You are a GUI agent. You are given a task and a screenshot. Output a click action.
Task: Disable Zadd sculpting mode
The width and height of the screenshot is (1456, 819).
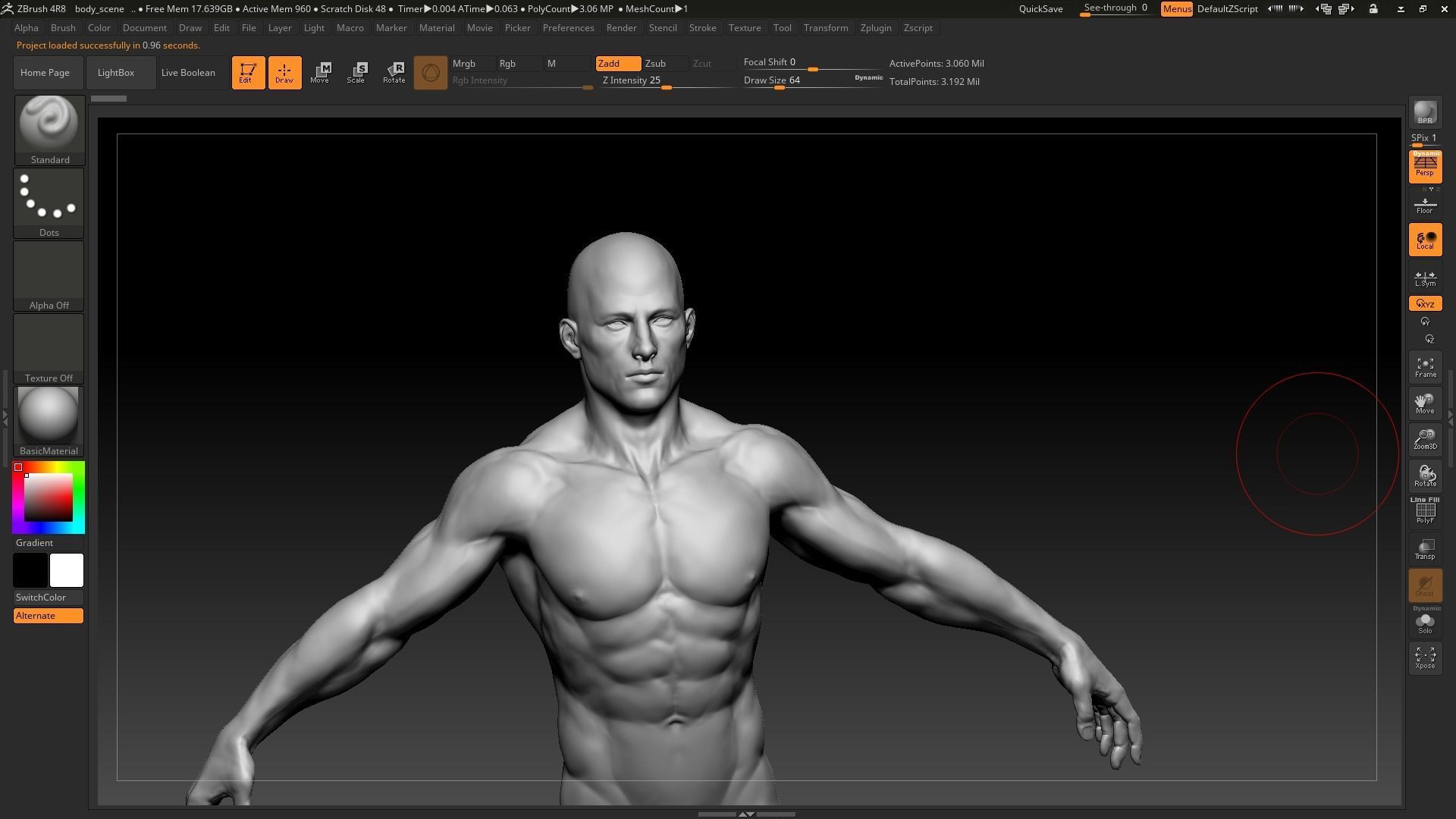pos(617,64)
